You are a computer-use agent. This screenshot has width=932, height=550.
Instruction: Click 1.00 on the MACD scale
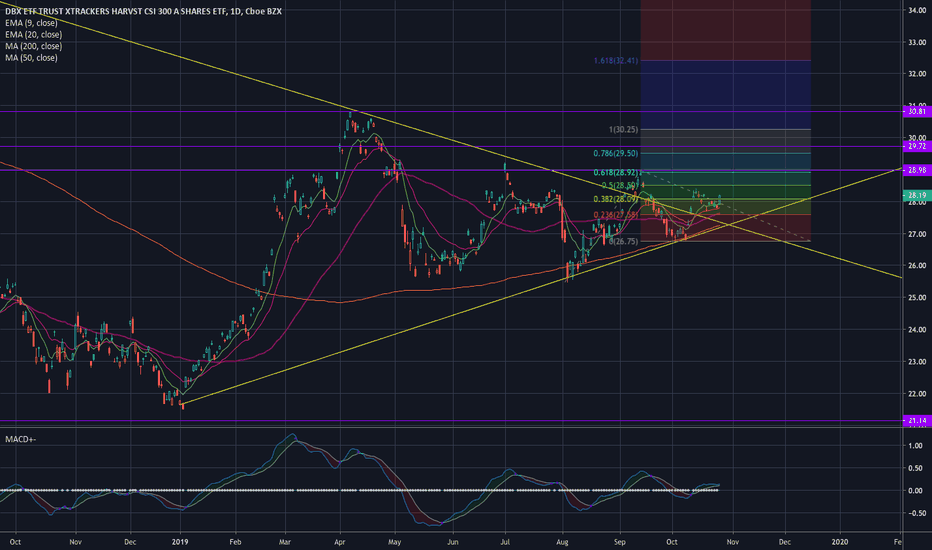915,445
